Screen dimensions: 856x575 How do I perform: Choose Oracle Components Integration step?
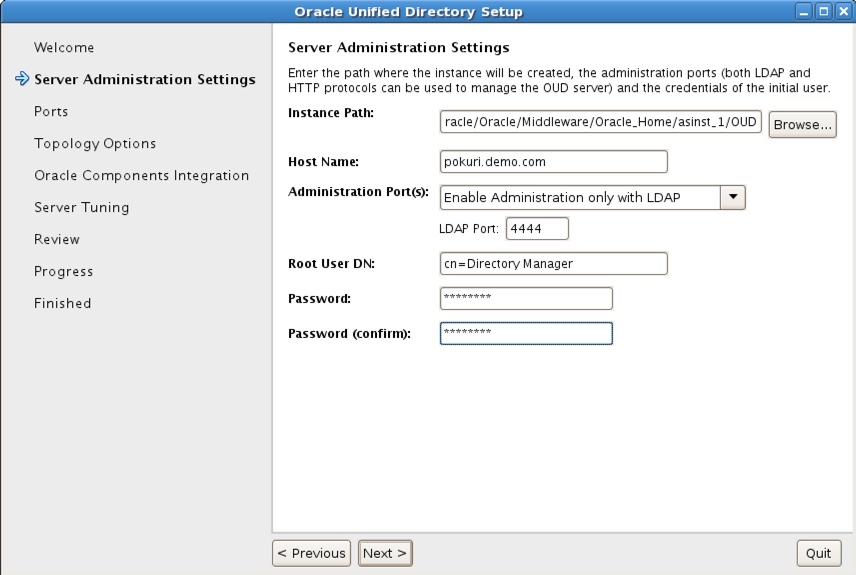pos(141,175)
